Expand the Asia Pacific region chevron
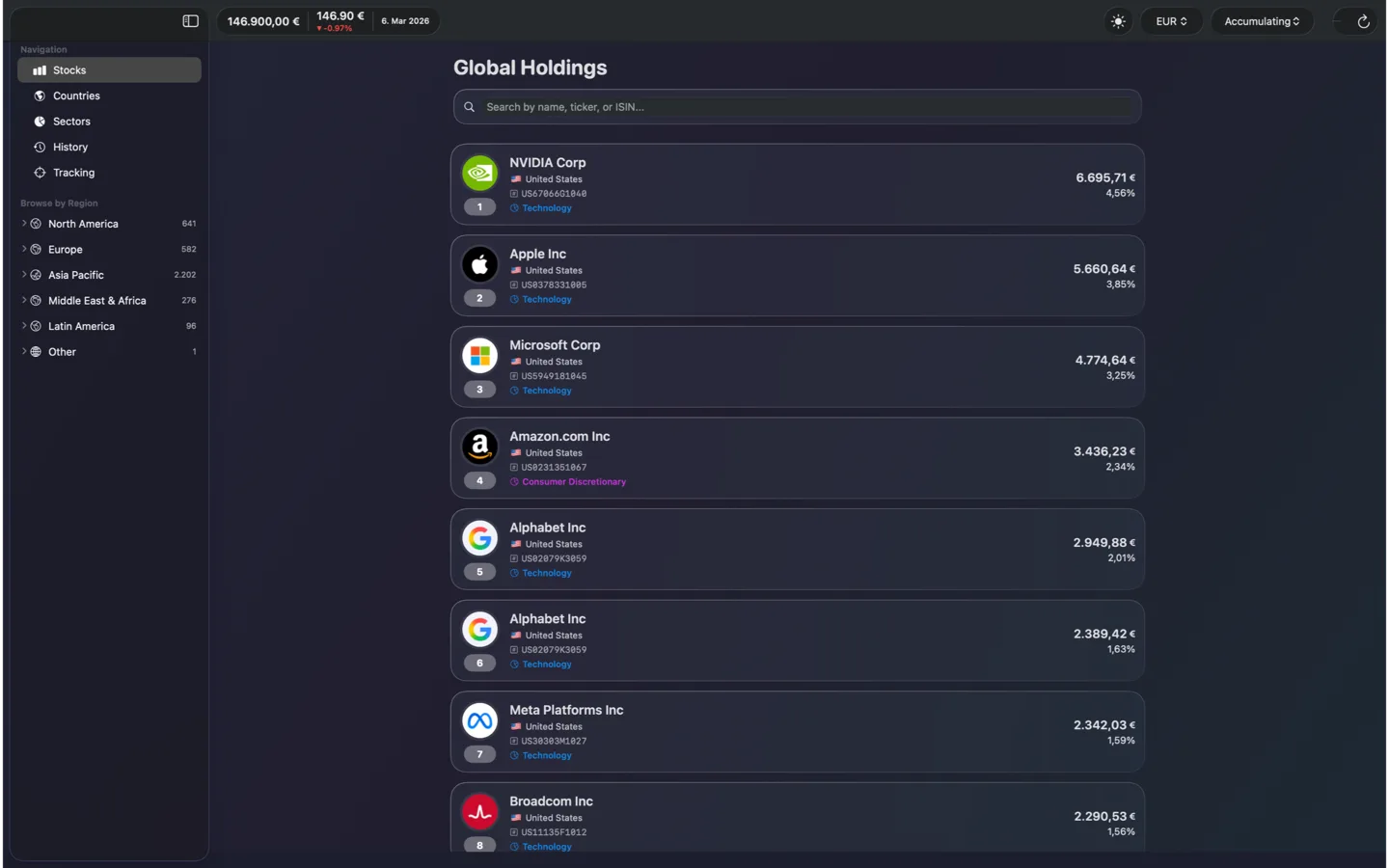The width and height of the screenshot is (1389, 868). click(x=24, y=275)
